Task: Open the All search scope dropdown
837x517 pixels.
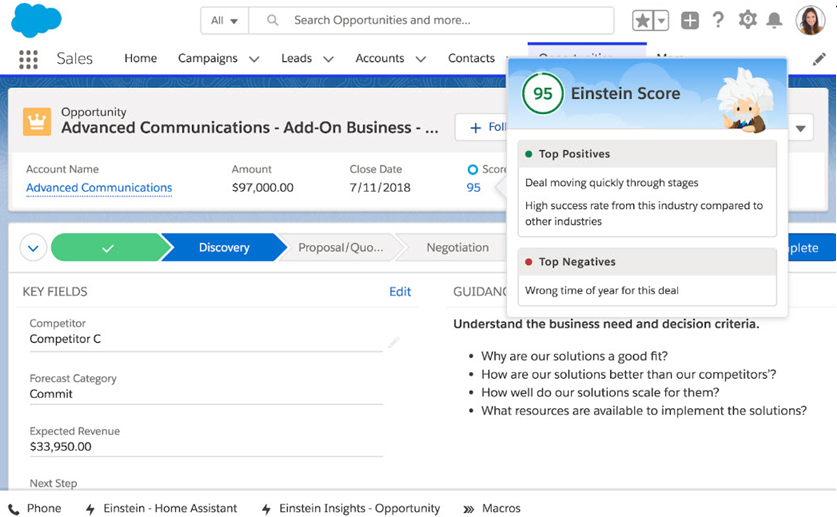Action: [224, 21]
